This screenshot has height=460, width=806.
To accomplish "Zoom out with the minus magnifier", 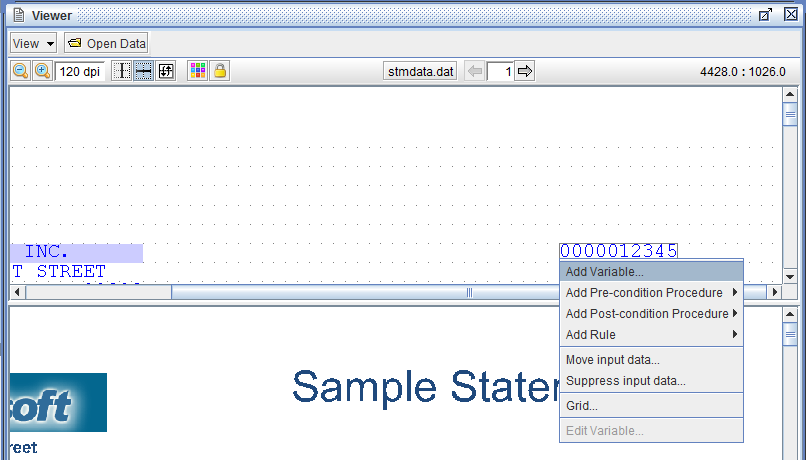I will click(x=21, y=71).
